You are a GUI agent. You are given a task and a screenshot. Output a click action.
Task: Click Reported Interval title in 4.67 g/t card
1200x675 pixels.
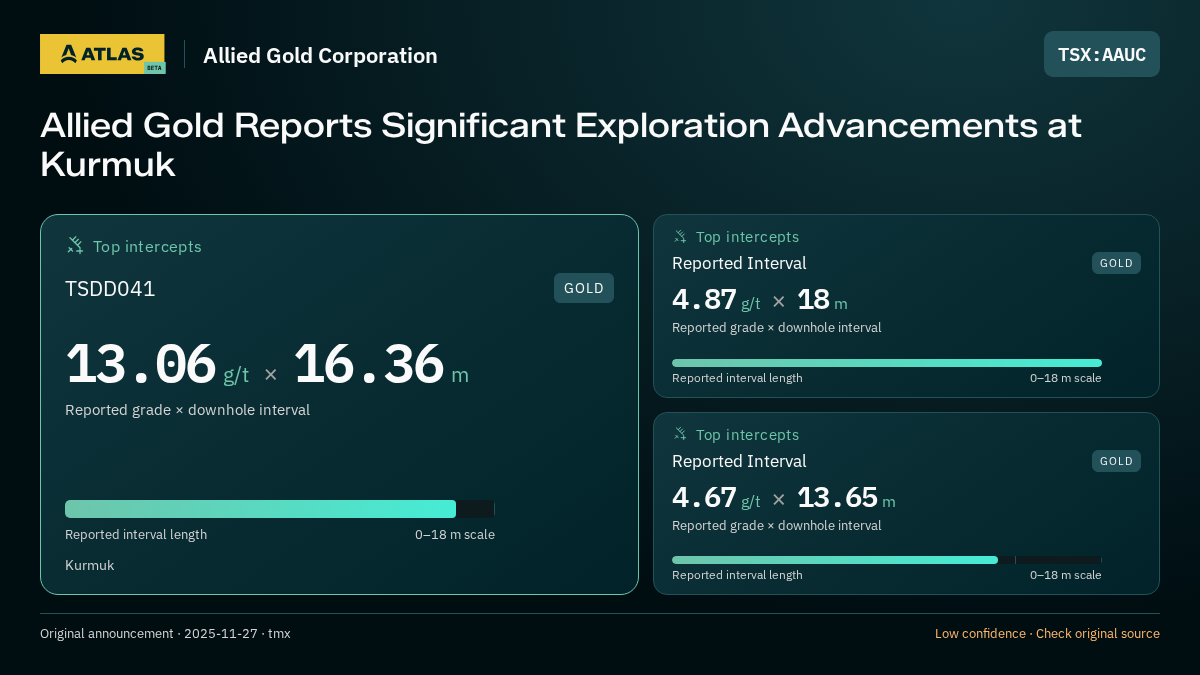[739, 461]
